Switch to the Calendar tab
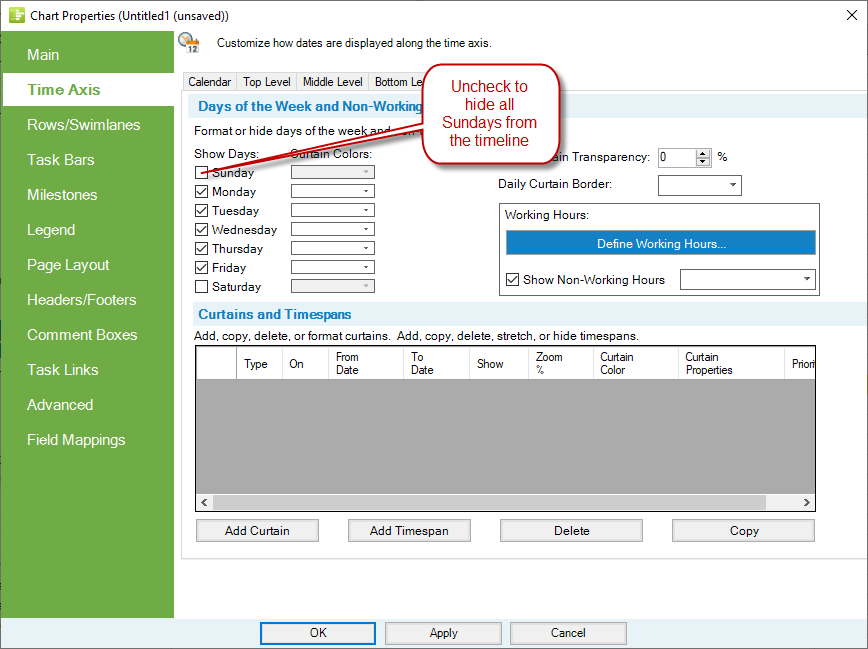The width and height of the screenshot is (868, 649). pos(209,82)
